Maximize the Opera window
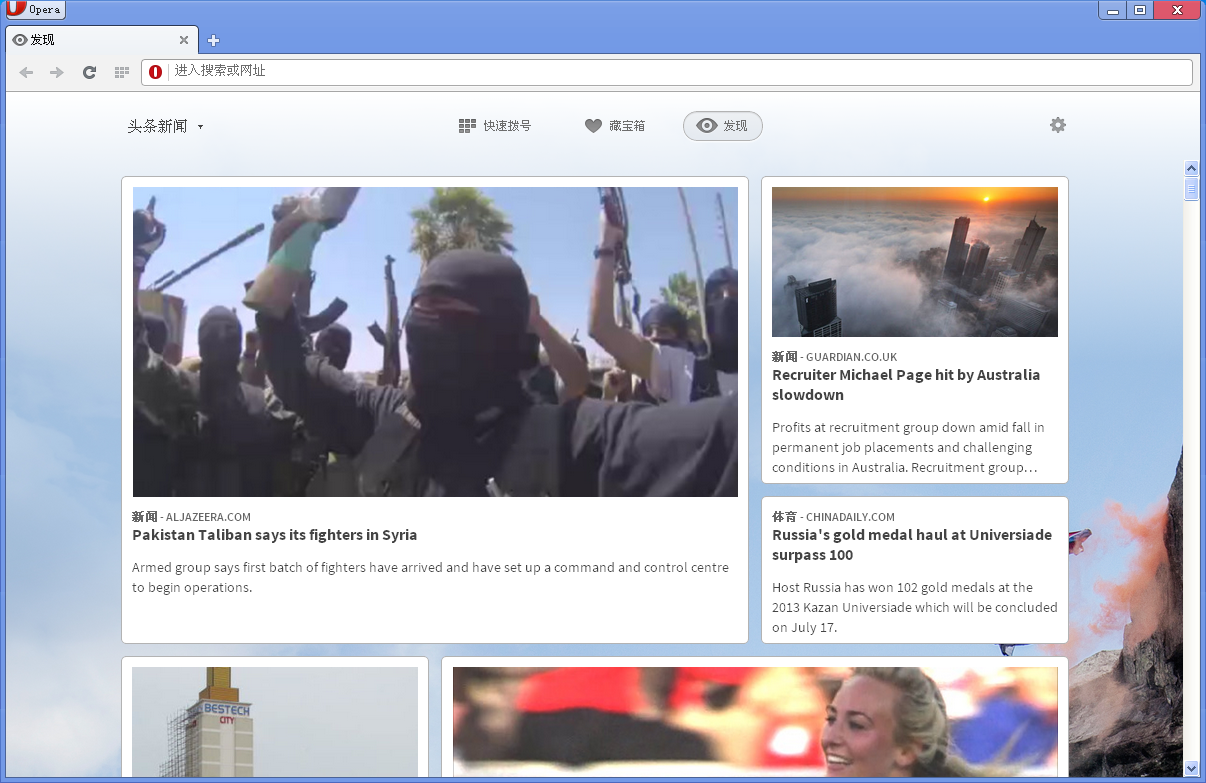Screen dimensions: 1206x783 [1139, 10]
